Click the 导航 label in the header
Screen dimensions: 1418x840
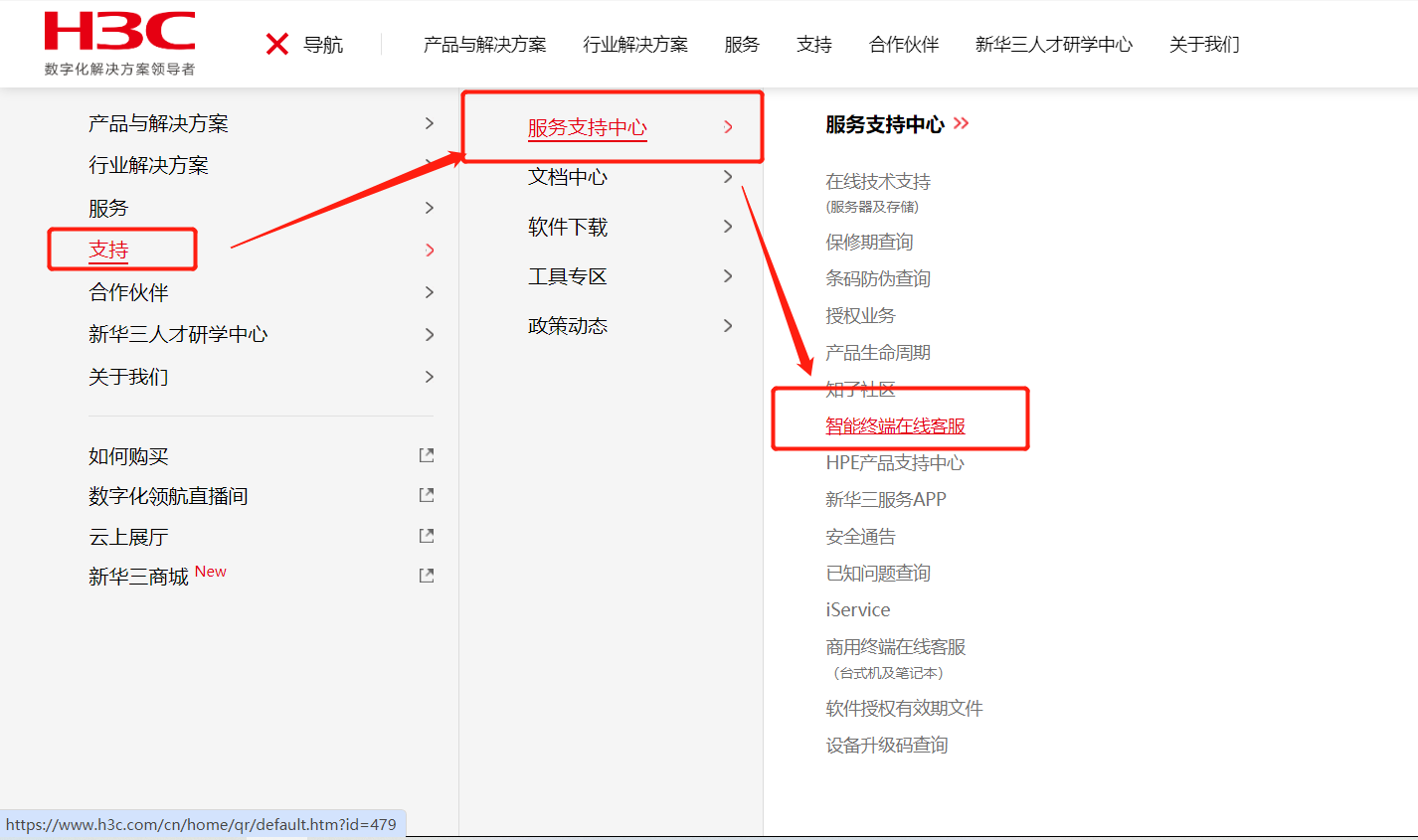(323, 45)
